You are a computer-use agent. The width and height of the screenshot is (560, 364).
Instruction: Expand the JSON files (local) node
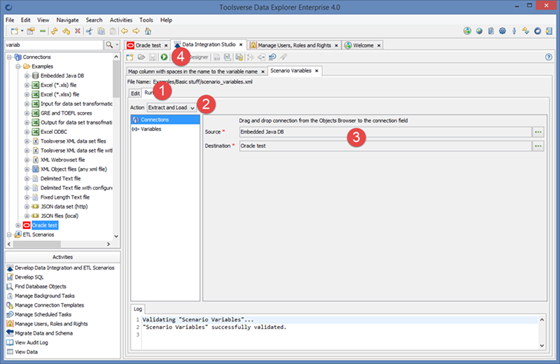(x=27, y=216)
